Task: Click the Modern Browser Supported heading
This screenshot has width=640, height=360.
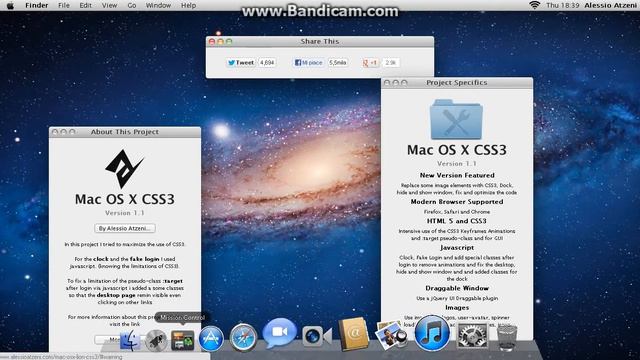Action: tap(457, 202)
